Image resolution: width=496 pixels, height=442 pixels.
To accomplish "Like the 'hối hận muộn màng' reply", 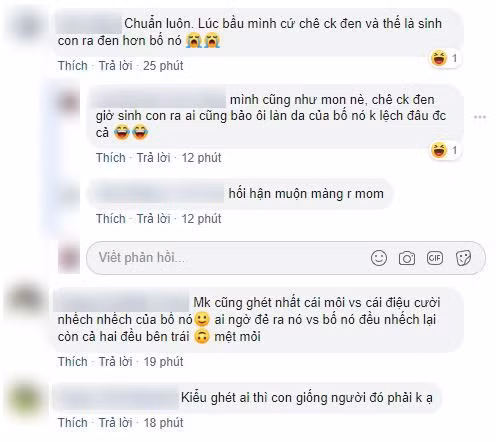I will pyautogui.click(x=111, y=219).
